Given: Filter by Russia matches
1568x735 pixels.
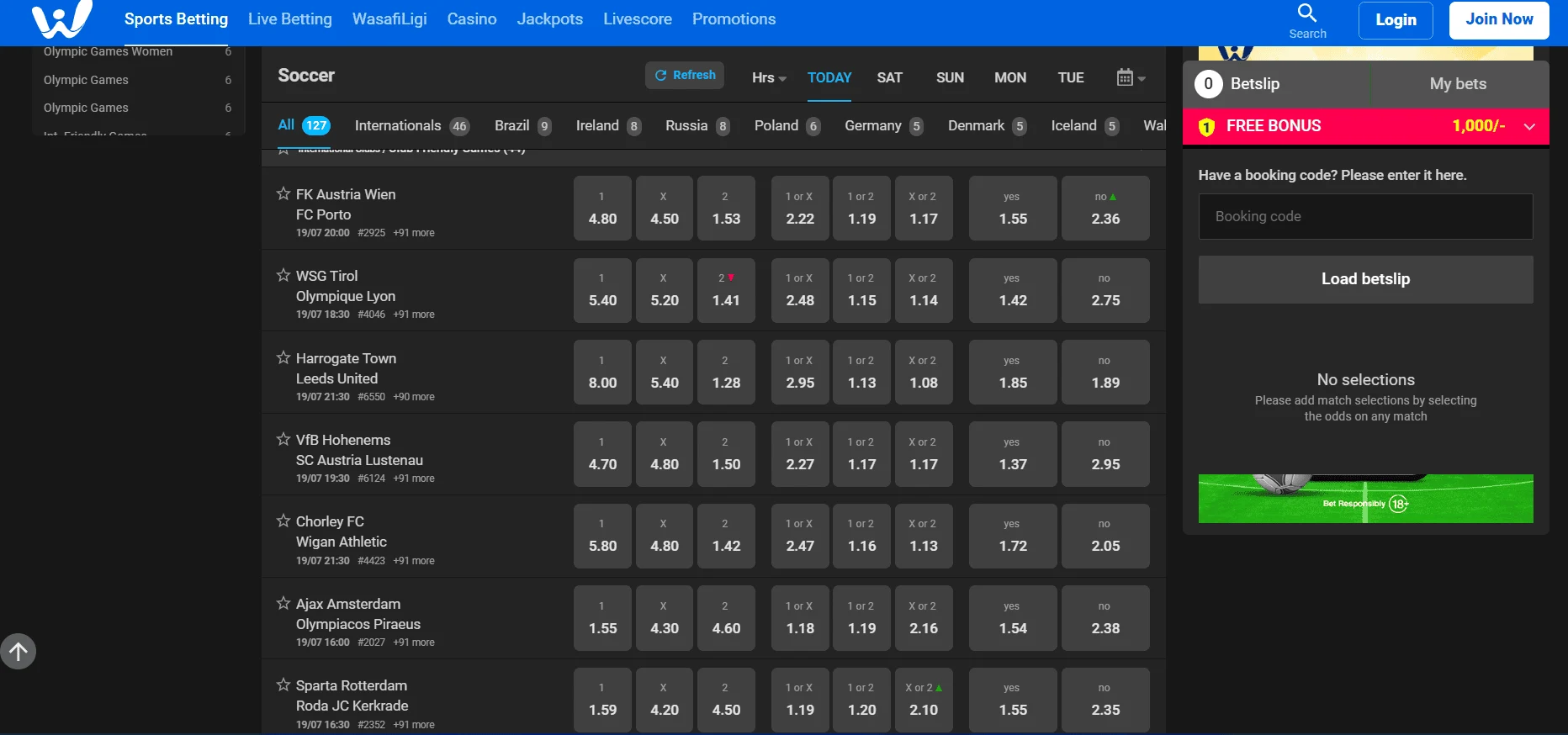Looking at the screenshot, I should 697,125.
